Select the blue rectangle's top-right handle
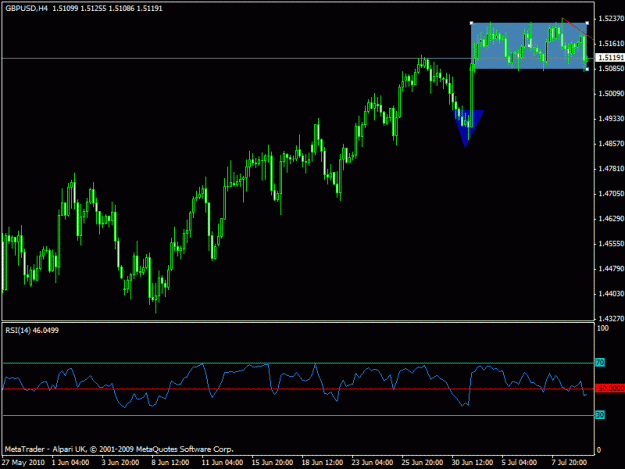 coord(587,23)
